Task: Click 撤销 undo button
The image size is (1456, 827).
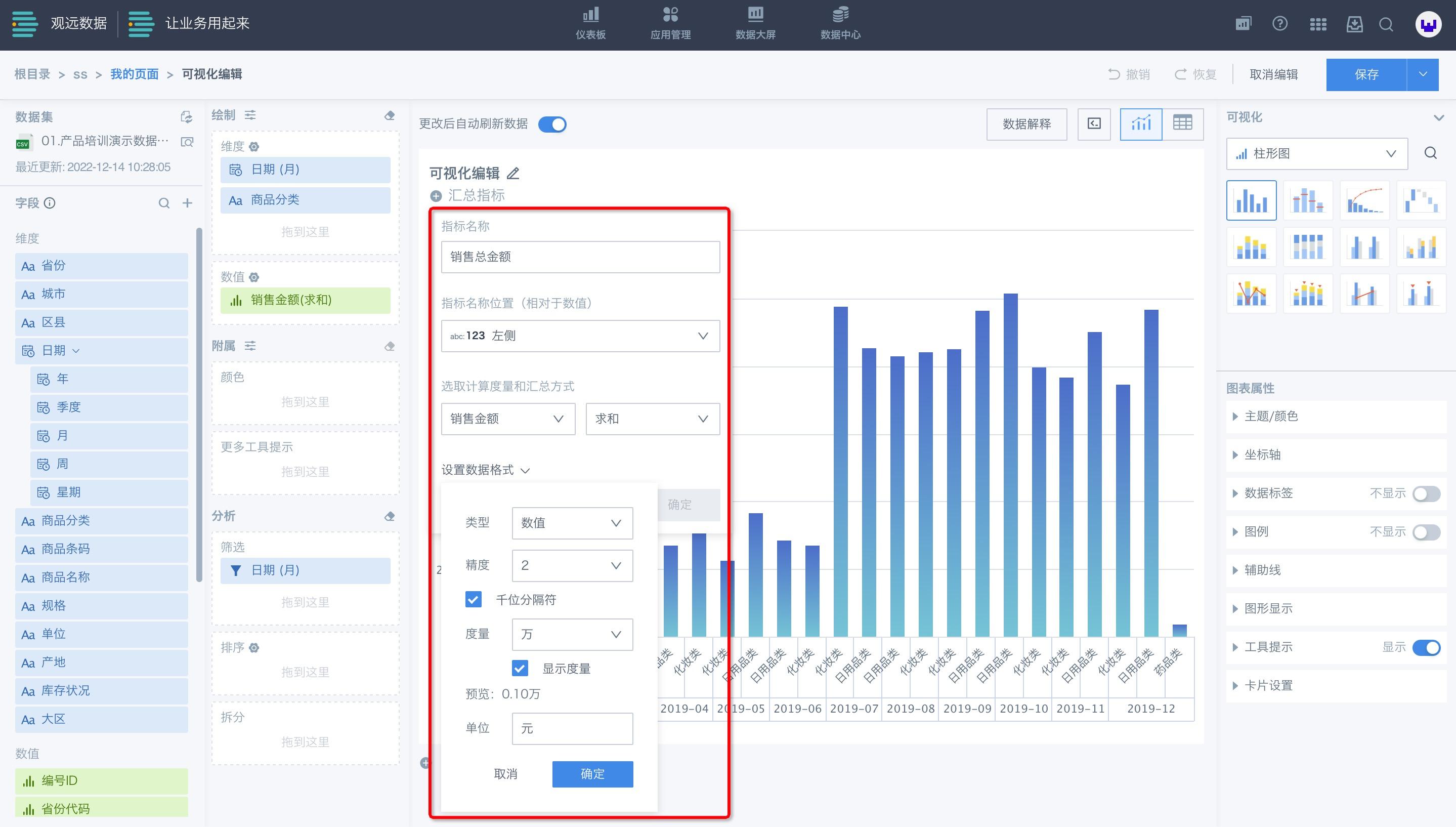Action: 1129,74
